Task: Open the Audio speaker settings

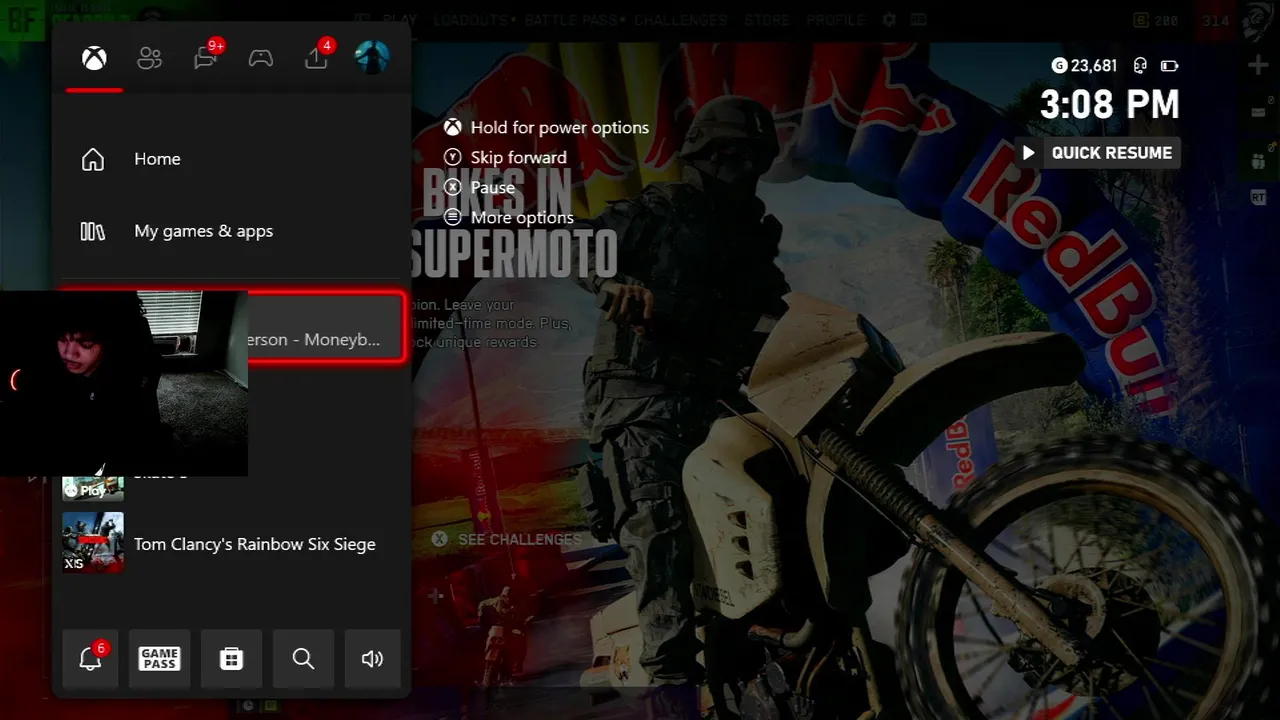Action: (x=373, y=657)
